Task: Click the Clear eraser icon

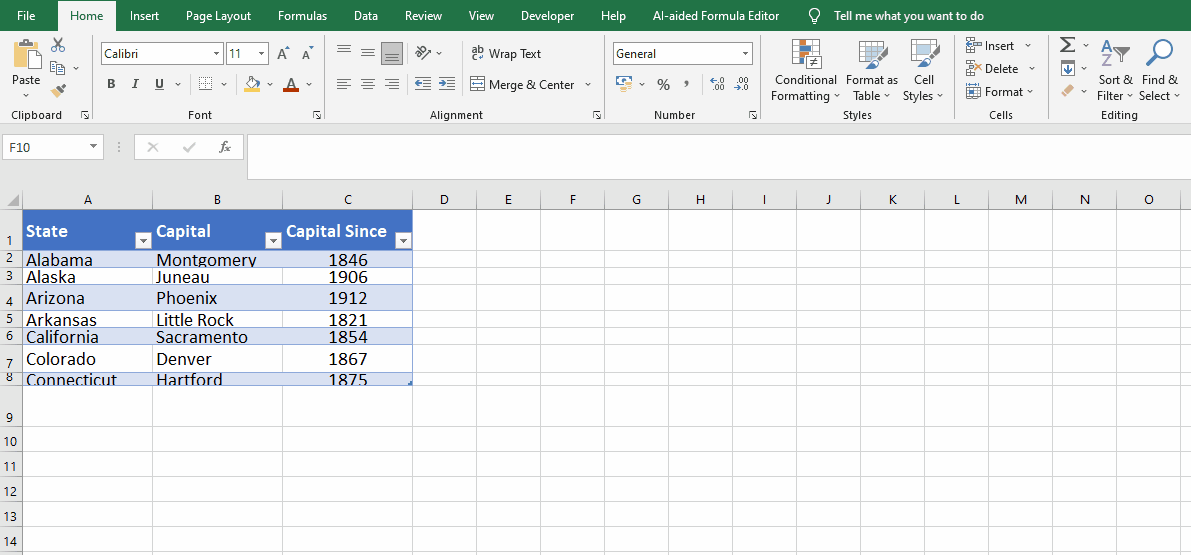Action: [1068, 91]
